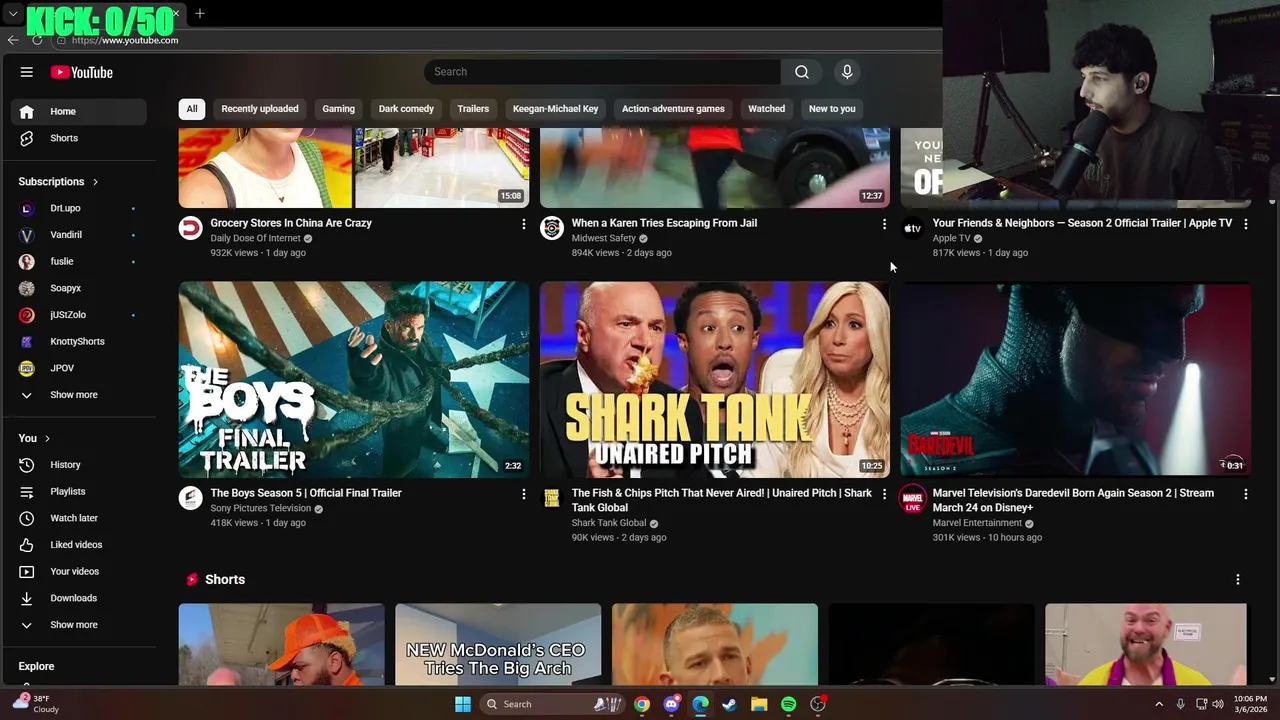This screenshot has width=1280, height=720.
Task: Open Shorts shelf more options menu
Action: click(1237, 580)
